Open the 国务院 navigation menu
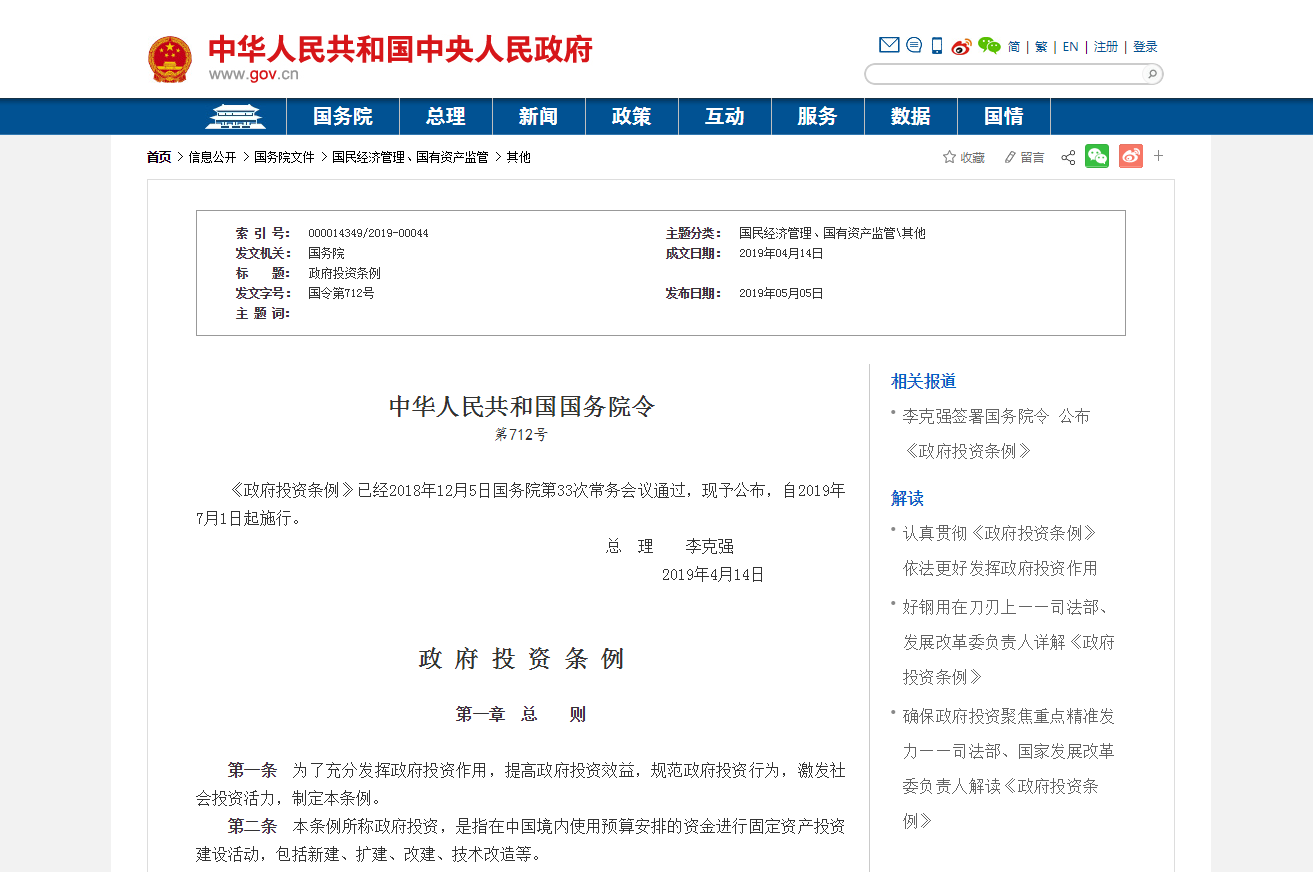Image resolution: width=1313 pixels, height=872 pixels. coord(343,116)
